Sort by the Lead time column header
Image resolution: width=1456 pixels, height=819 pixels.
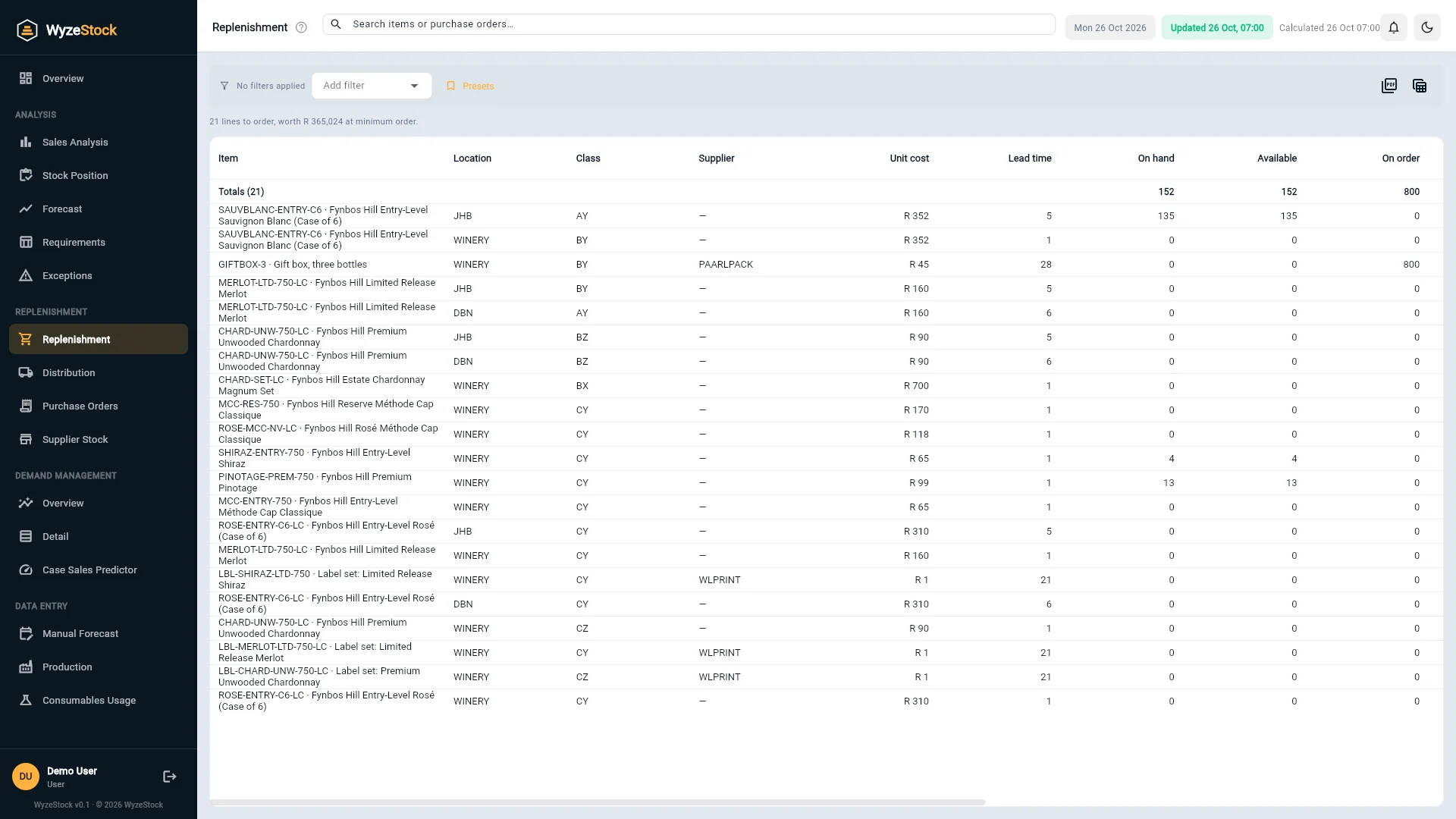(1029, 158)
